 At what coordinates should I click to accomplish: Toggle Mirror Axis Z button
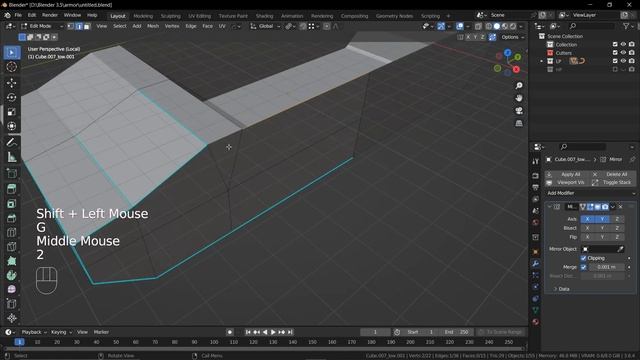pos(617,219)
